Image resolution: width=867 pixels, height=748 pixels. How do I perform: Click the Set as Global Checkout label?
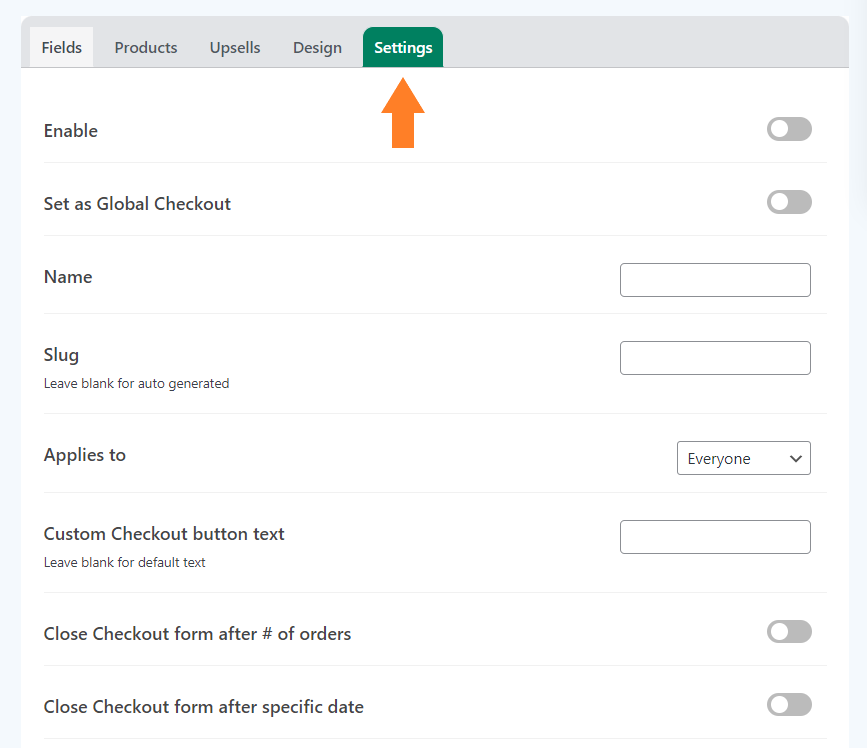click(x=137, y=204)
